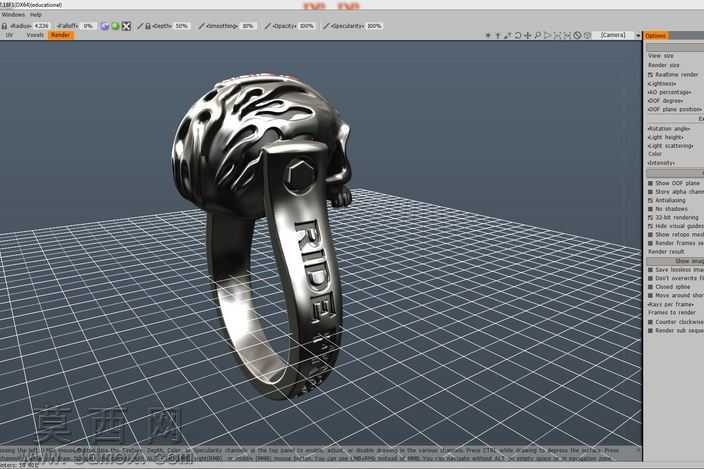
Task: Click the rotate camera navigation icon
Action: 518,35
